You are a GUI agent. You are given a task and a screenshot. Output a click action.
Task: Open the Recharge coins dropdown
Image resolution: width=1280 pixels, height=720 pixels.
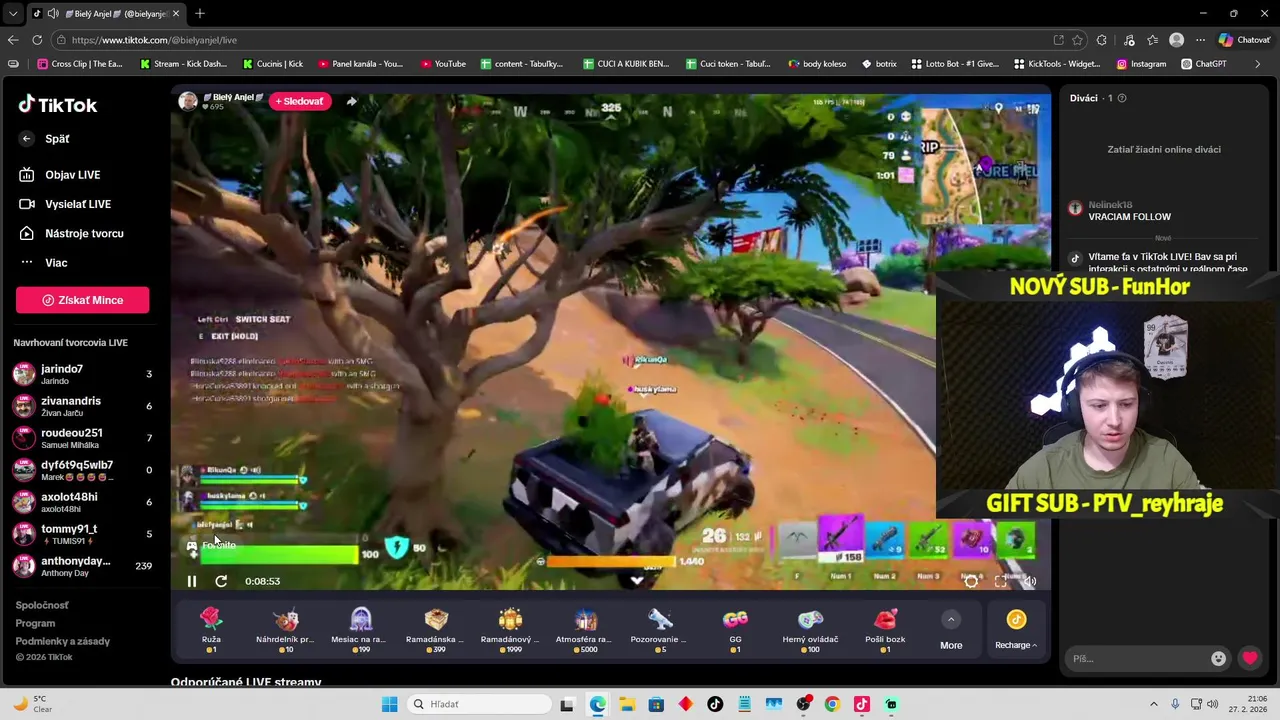1016,631
